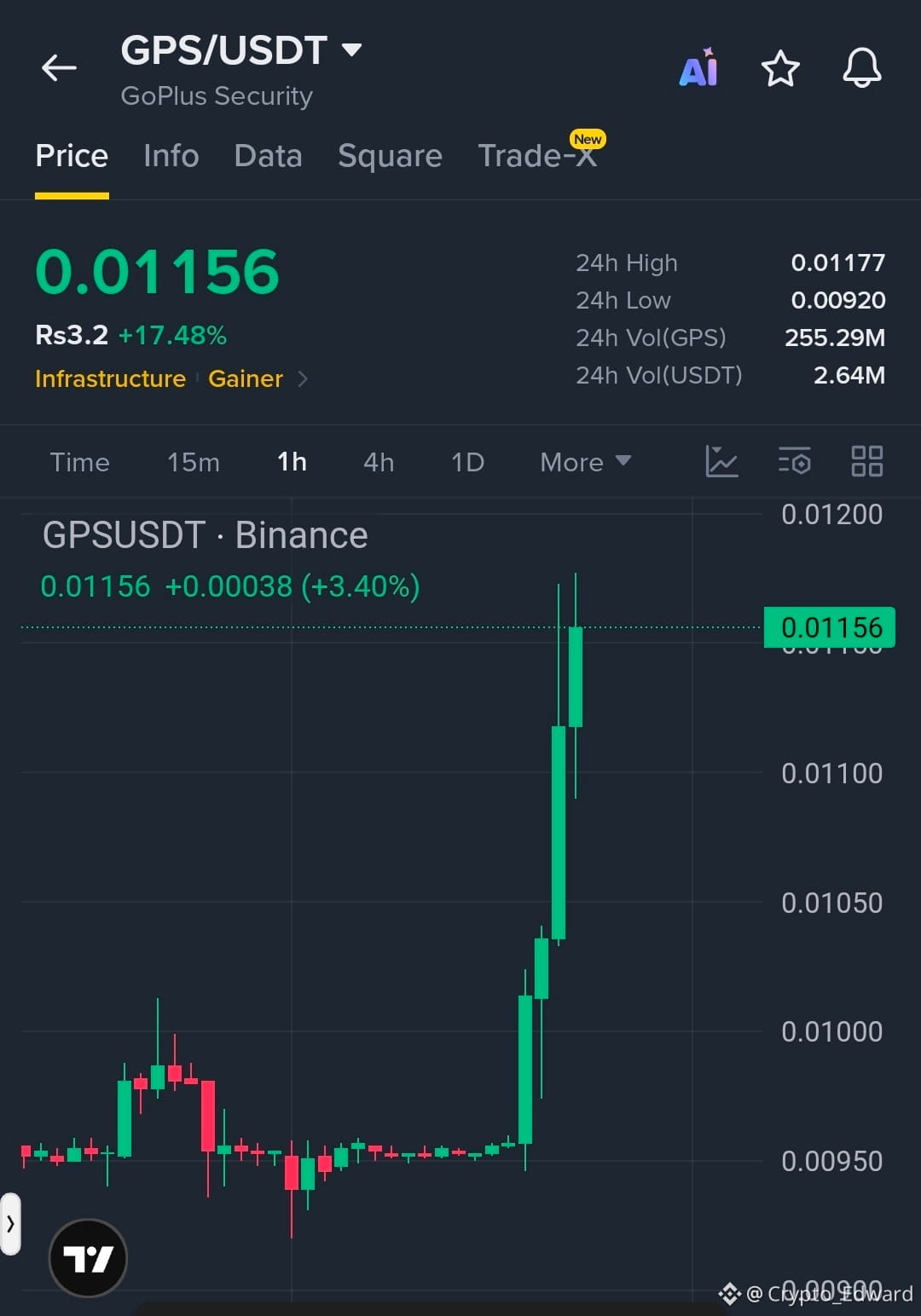Expand the side panel handle arrow
921x1316 pixels.
10,1224
